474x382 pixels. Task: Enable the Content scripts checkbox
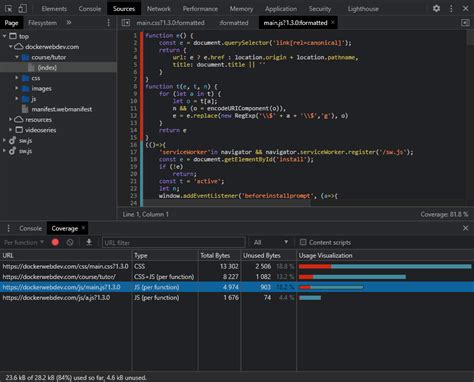click(x=303, y=242)
